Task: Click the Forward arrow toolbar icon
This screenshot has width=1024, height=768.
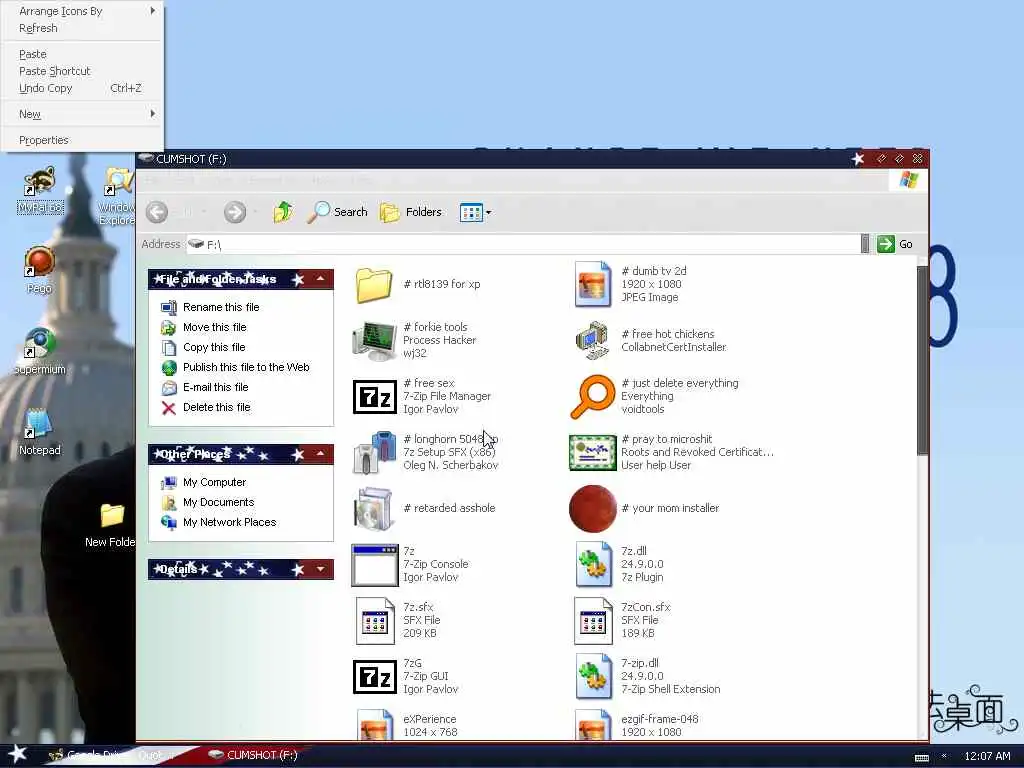Action: click(x=235, y=212)
